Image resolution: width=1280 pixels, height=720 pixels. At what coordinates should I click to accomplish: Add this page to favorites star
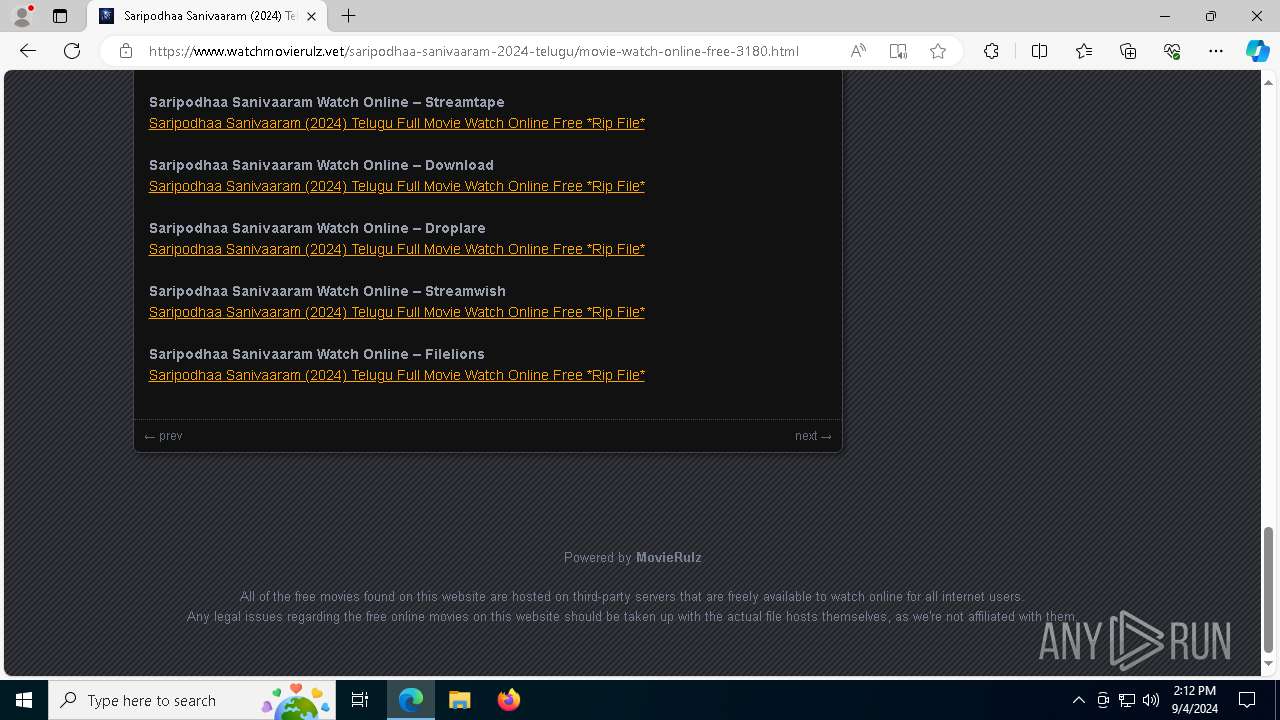pos(938,51)
